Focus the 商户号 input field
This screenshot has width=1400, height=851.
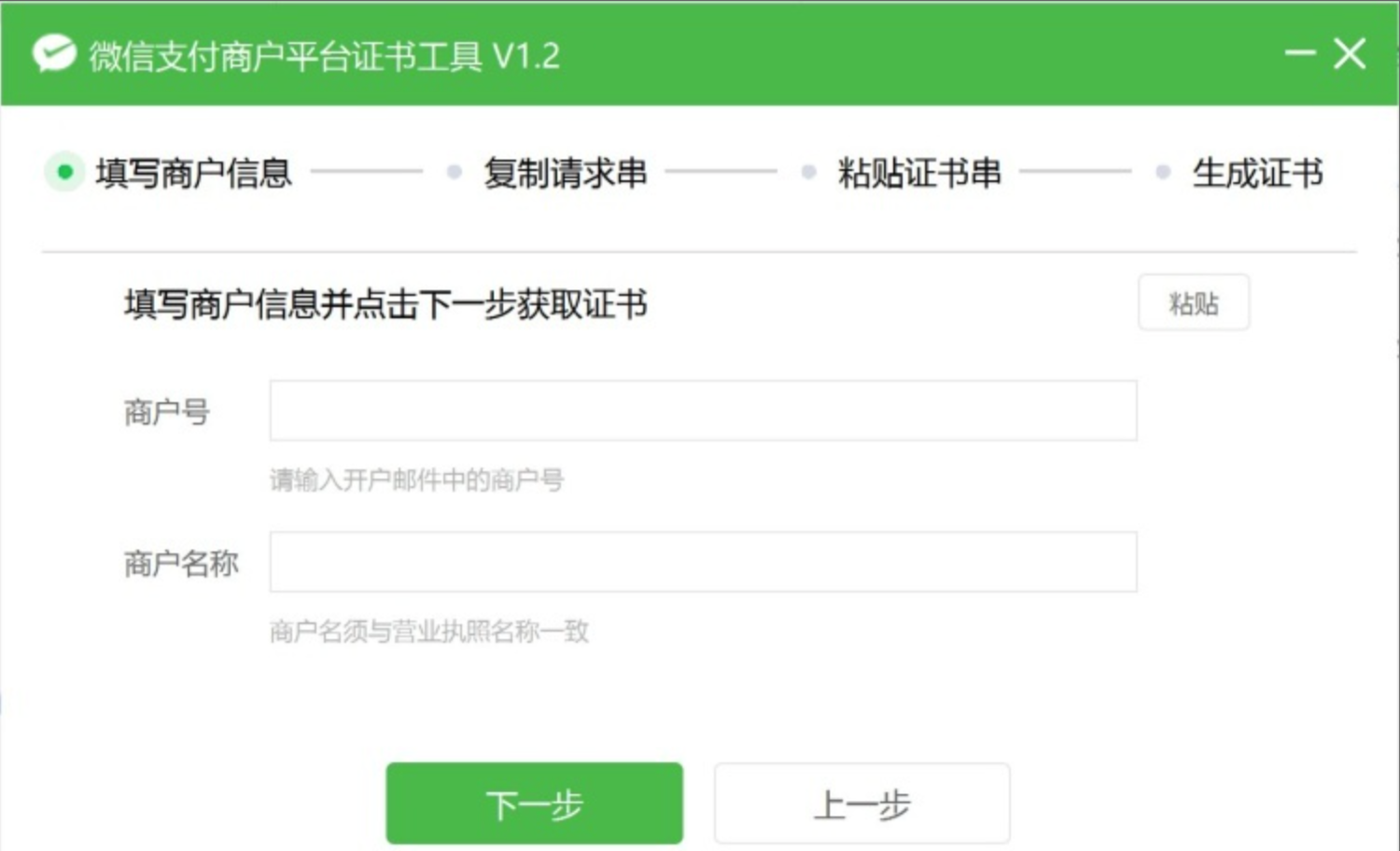pyautogui.click(x=704, y=411)
